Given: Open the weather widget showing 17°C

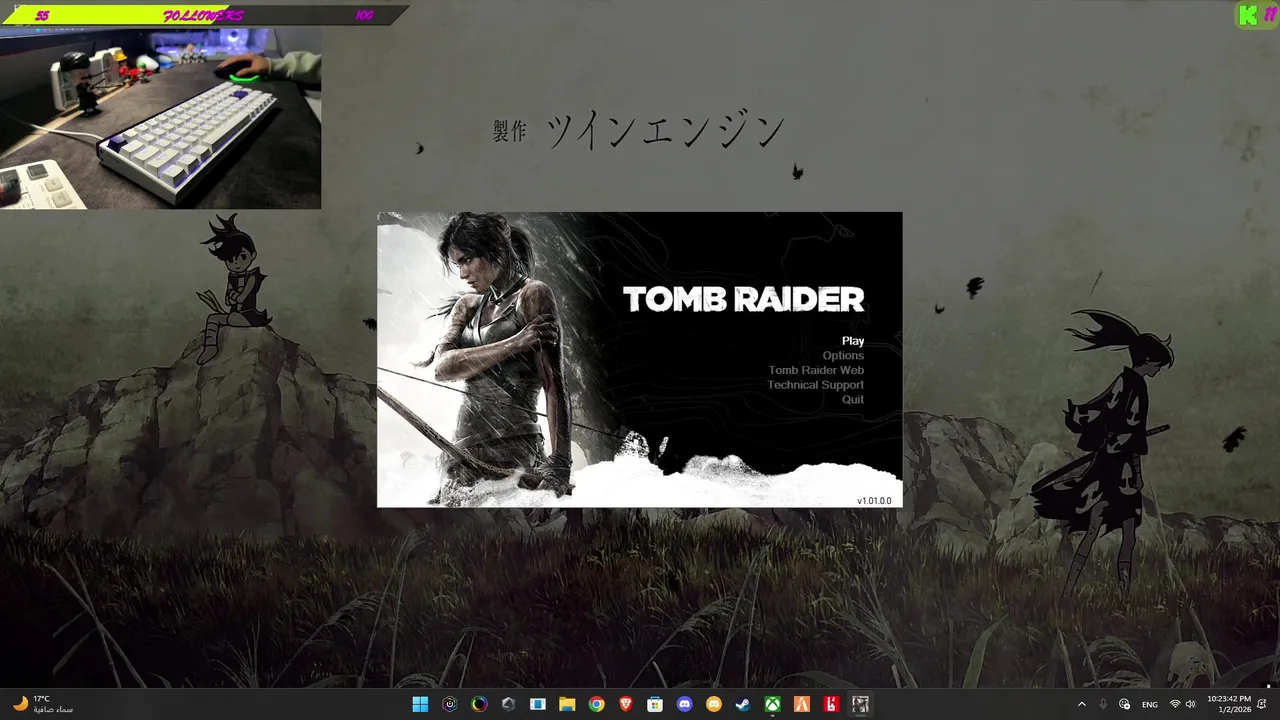Looking at the screenshot, I should (42, 704).
